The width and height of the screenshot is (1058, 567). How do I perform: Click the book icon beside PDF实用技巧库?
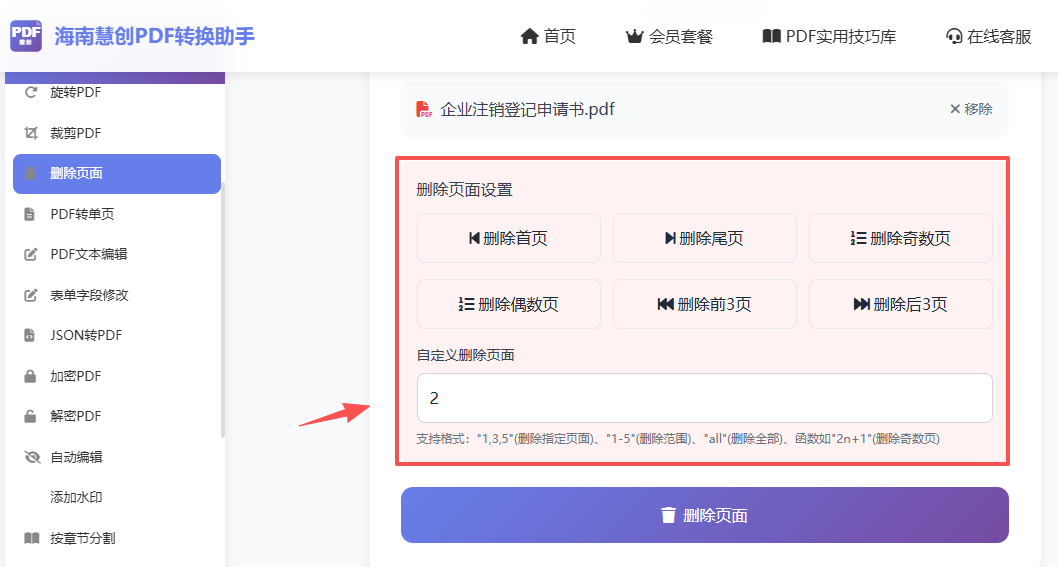(771, 36)
